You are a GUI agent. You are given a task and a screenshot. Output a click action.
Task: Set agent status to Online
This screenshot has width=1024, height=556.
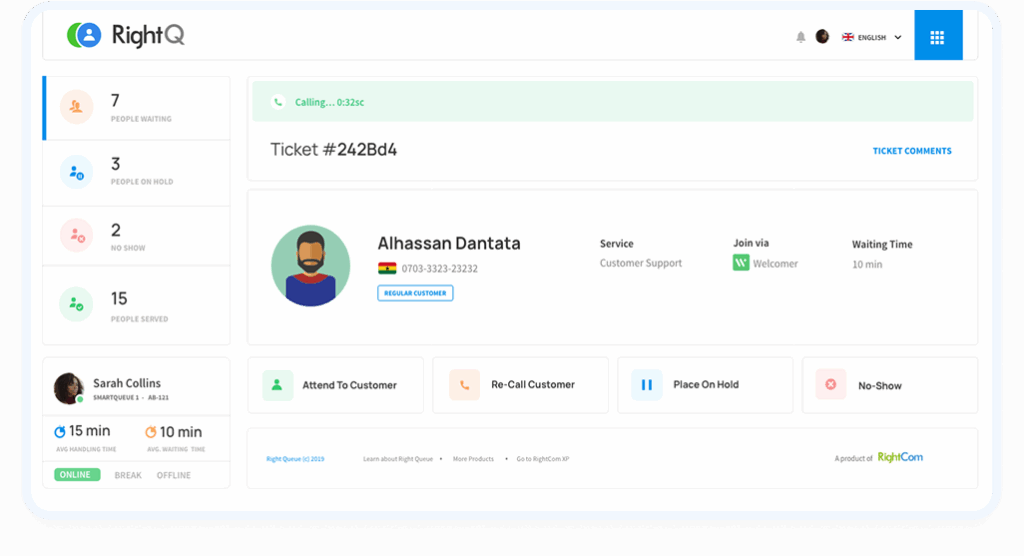coord(76,475)
